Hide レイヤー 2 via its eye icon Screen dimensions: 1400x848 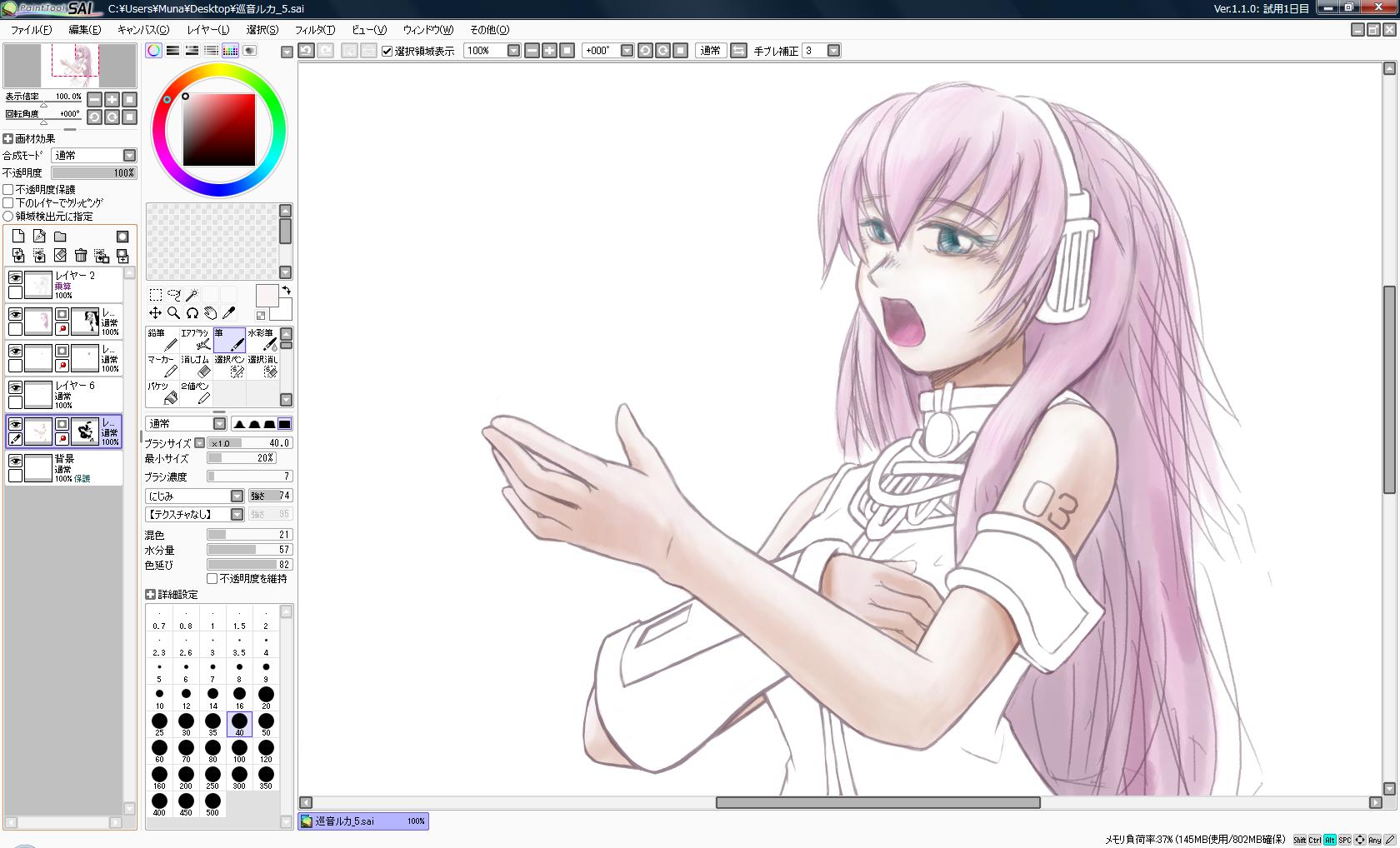point(15,277)
